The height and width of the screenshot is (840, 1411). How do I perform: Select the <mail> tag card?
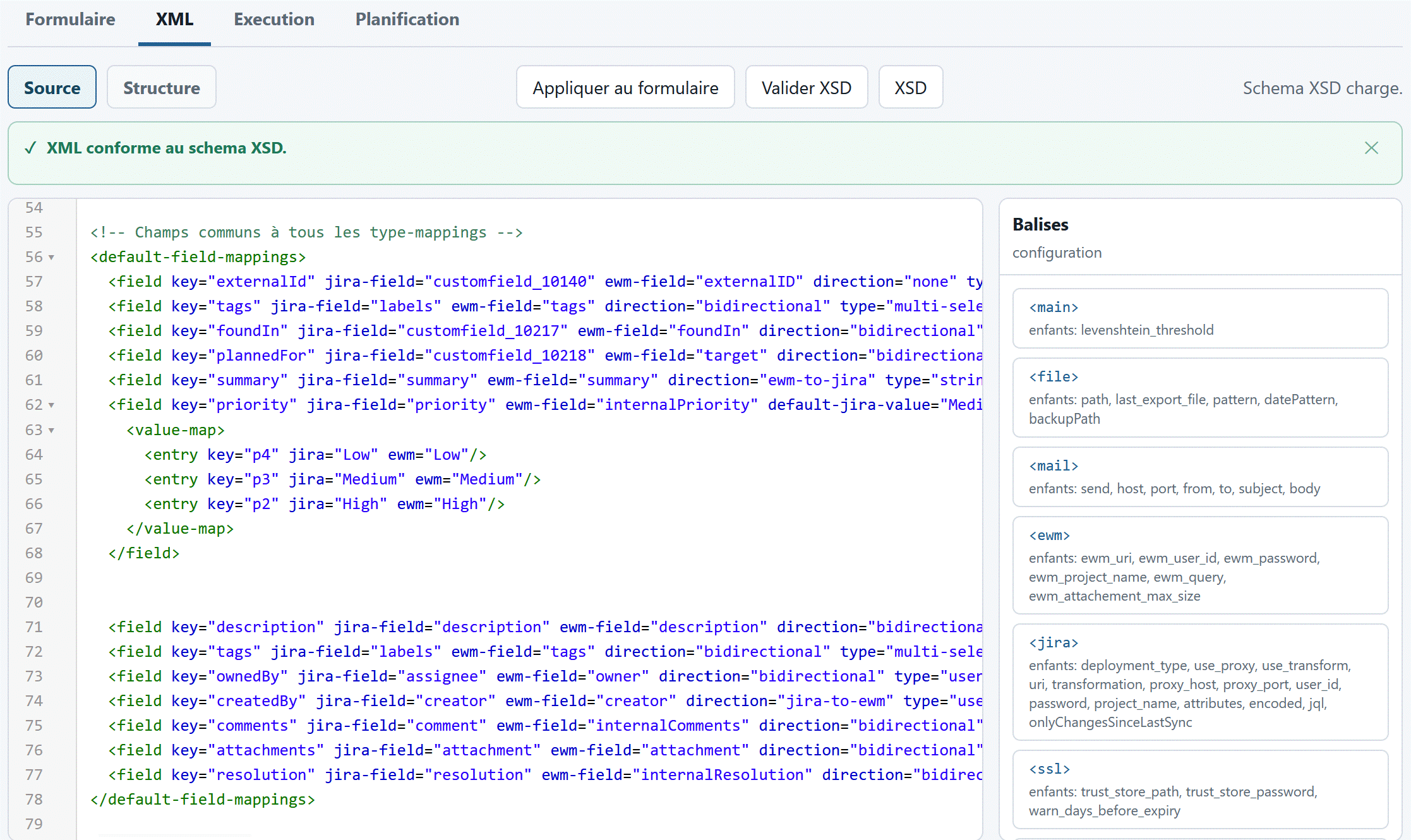1200,477
